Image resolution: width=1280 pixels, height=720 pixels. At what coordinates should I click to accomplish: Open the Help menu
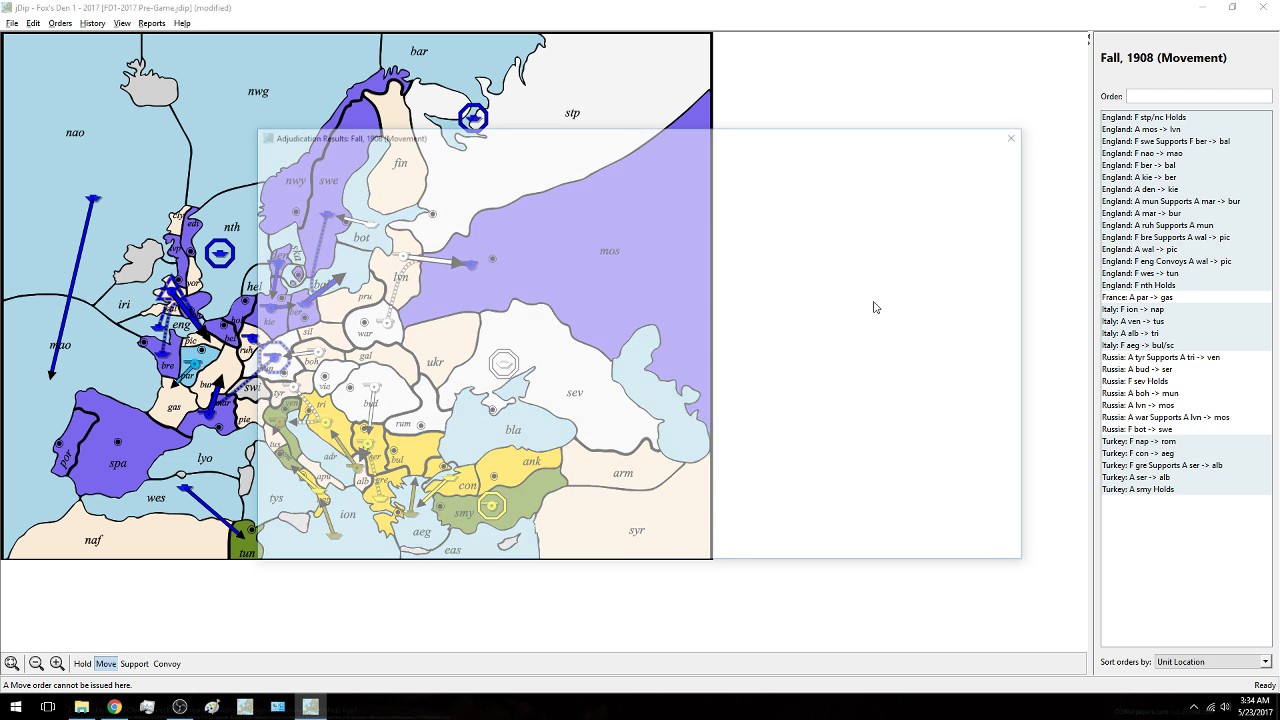pyautogui.click(x=182, y=23)
